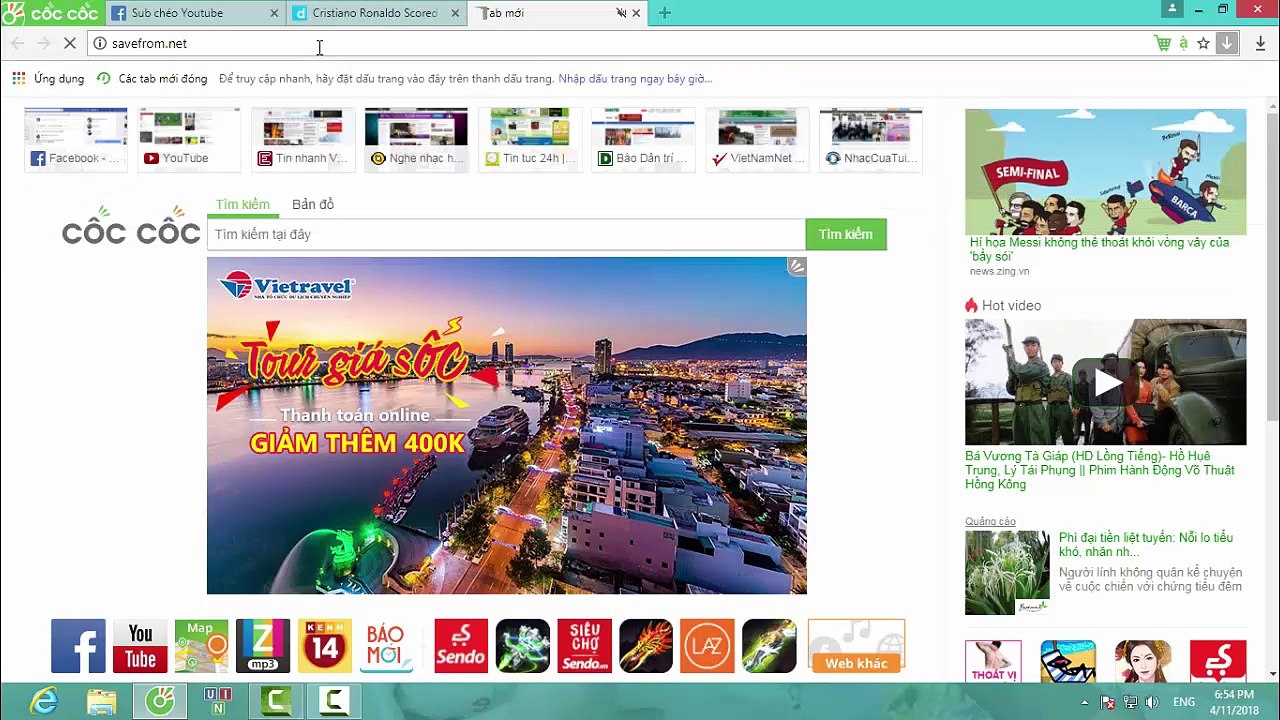The width and height of the screenshot is (1280, 720).
Task: Select the Bản đồ tab
Action: tap(313, 204)
